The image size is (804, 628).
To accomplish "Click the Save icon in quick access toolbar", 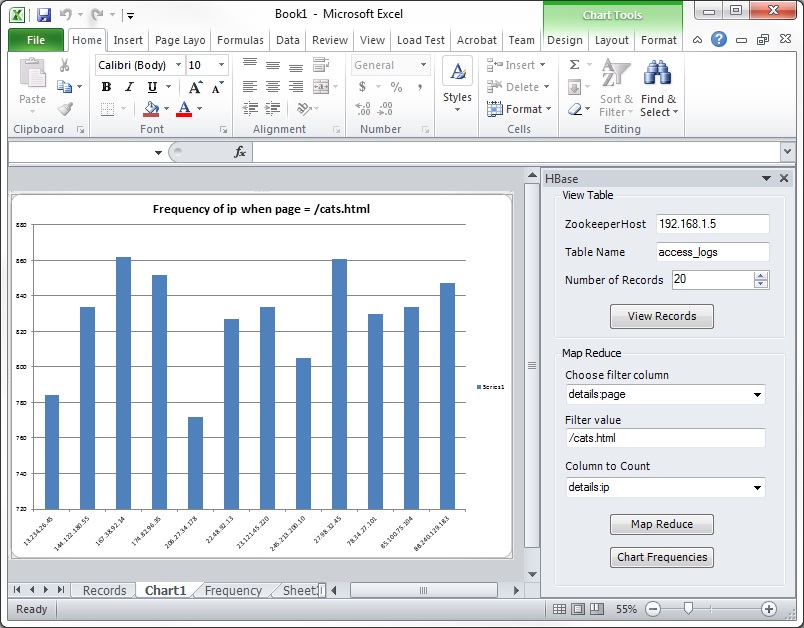I will pos(44,15).
